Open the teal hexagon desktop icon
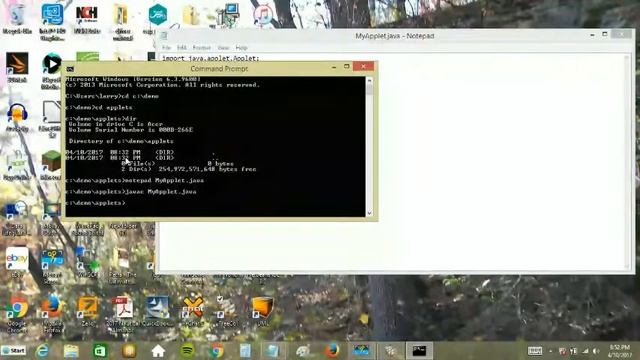 [x=158, y=15]
